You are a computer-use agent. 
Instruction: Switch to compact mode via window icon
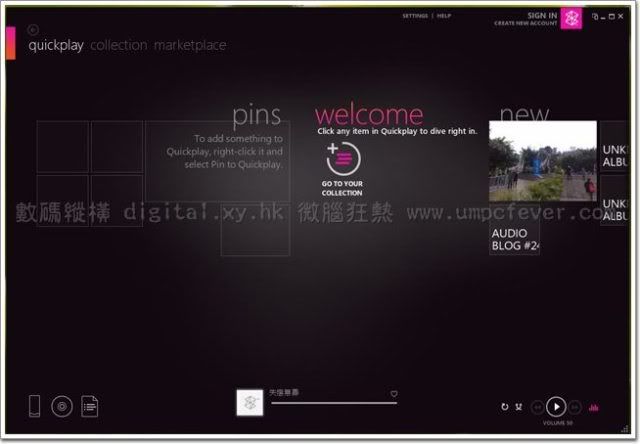[595, 16]
